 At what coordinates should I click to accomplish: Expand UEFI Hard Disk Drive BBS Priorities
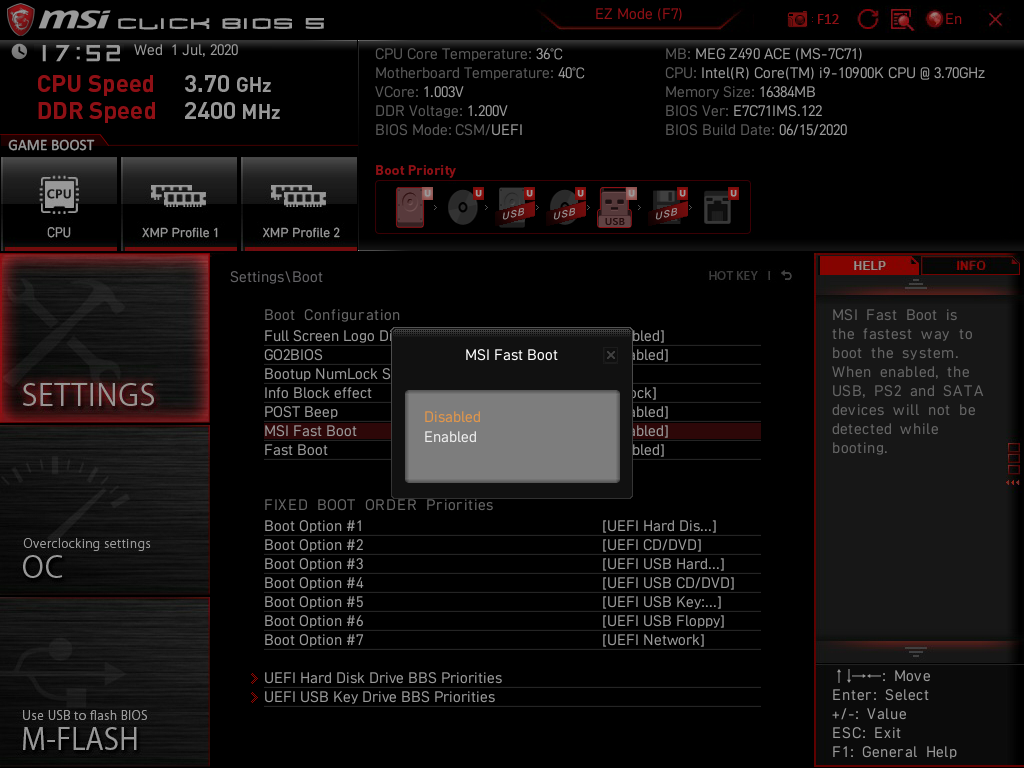382,677
